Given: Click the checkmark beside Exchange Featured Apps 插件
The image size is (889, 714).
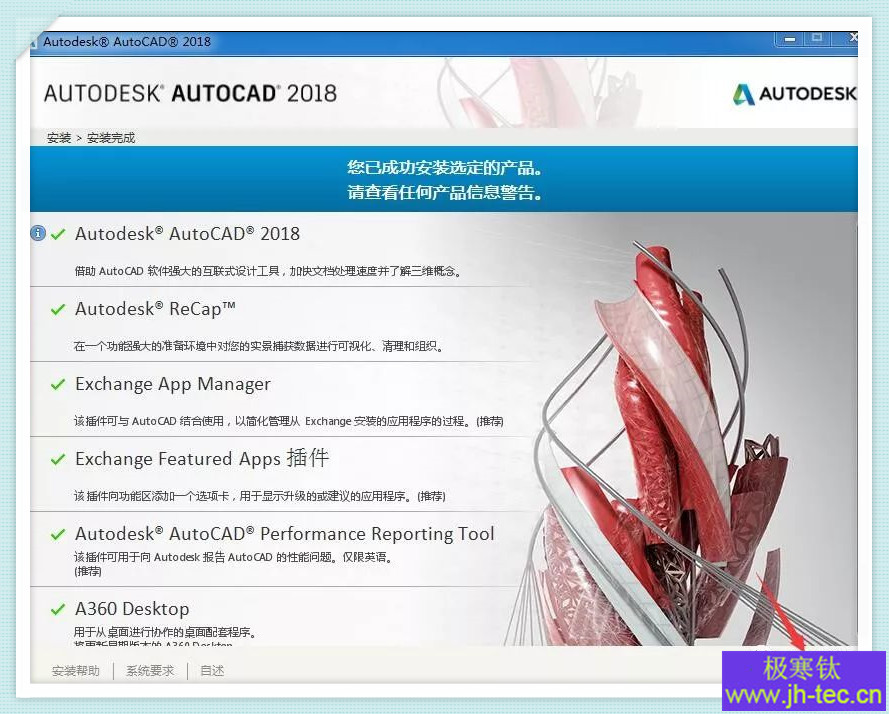Looking at the screenshot, I should (x=58, y=459).
